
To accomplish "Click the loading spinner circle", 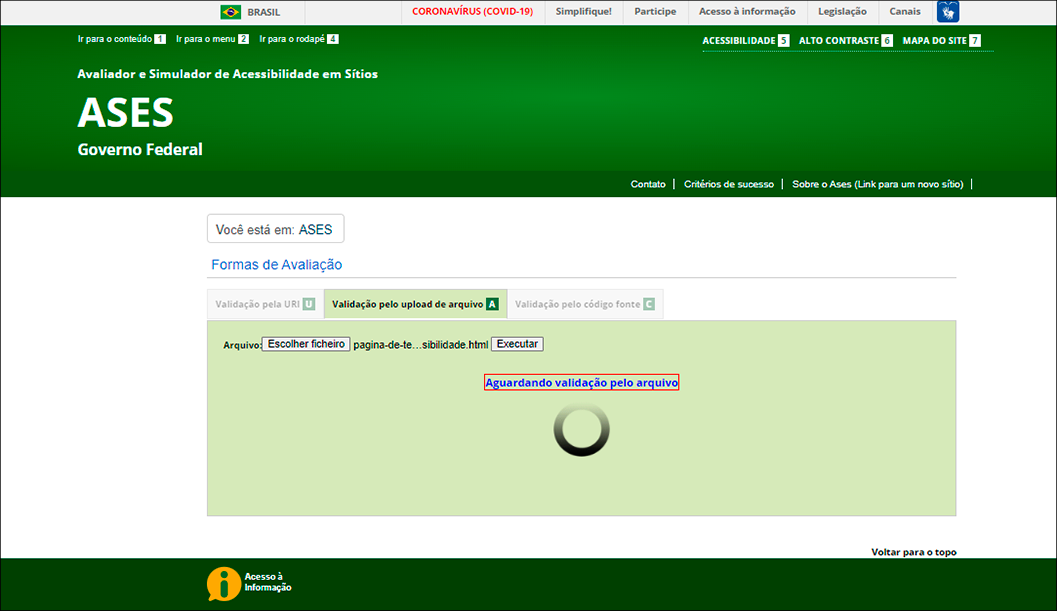I will [581, 430].
